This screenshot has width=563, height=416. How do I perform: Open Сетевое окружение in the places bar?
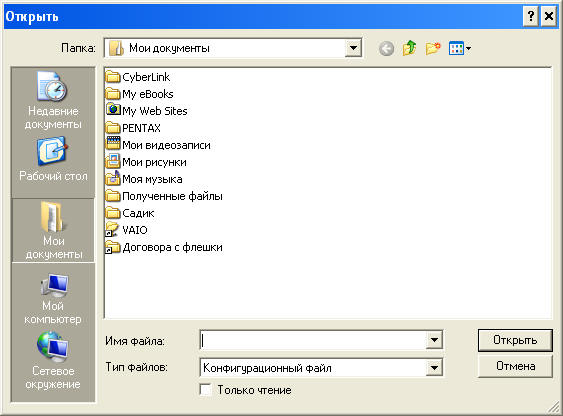pyautogui.click(x=53, y=361)
